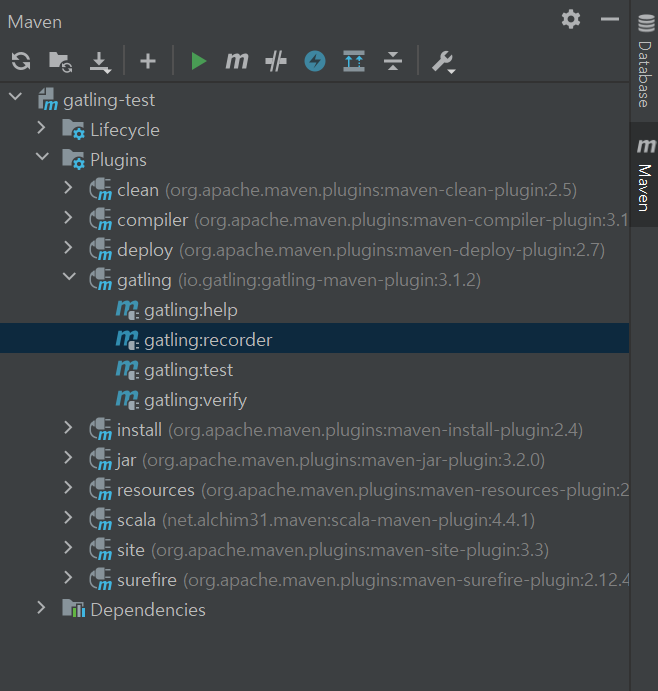Add Maven project with plus icon
658x691 pixels.
148,61
